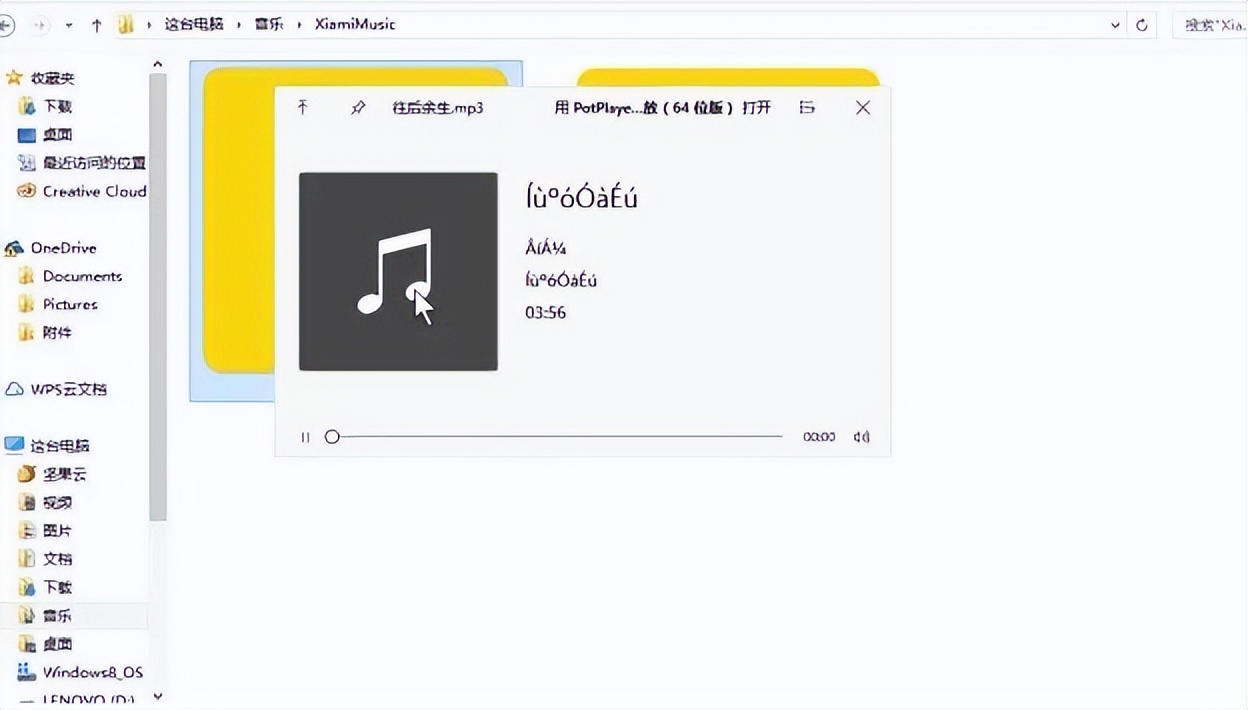Navigate to 音乐 in the breadcrumb path
The image size is (1248, 710).
tap(268, 24)
